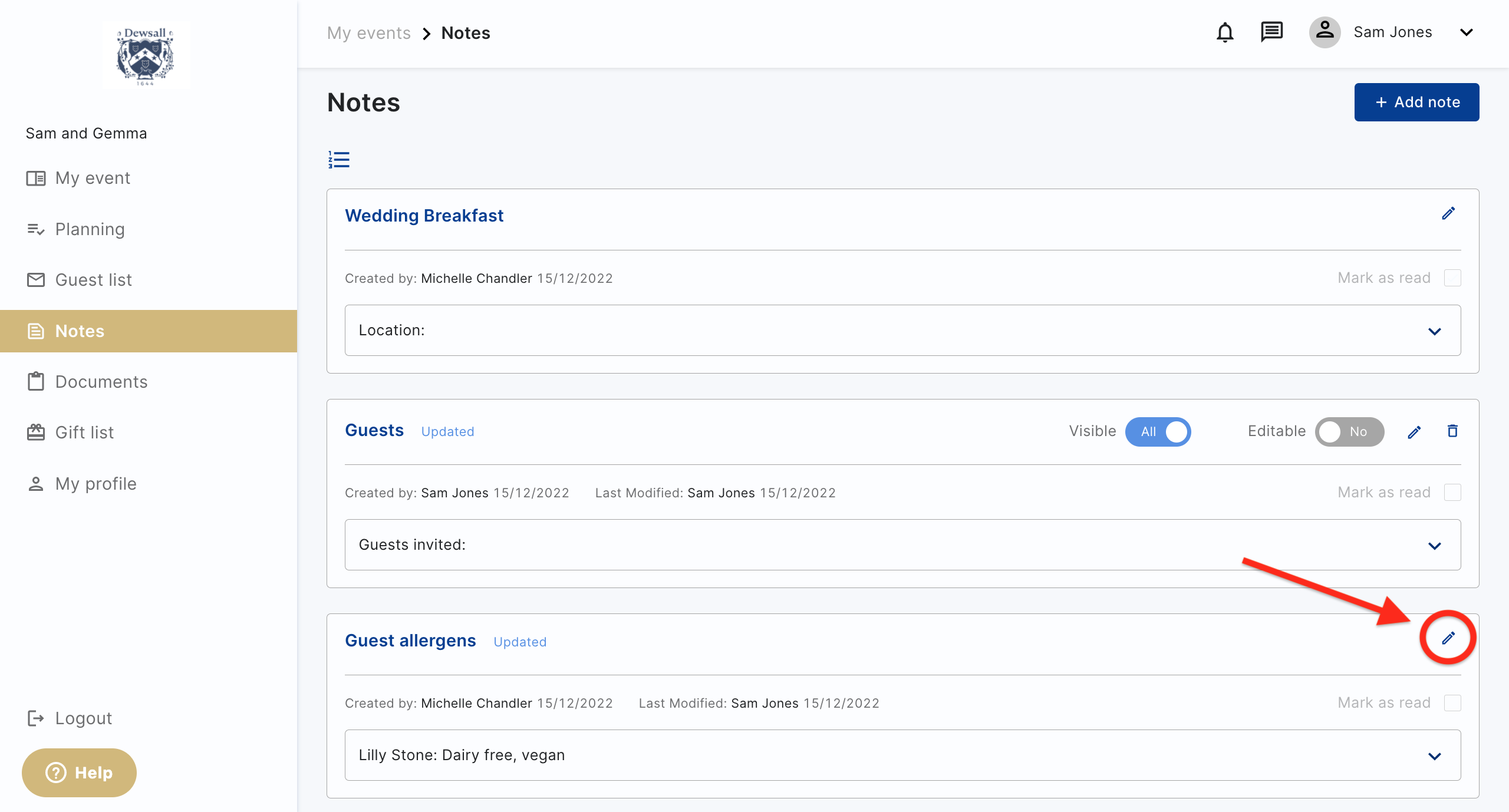Go to My profile page
This screenshot has width=1509, height=812.
pyautogui.click(x=149, y=484)
